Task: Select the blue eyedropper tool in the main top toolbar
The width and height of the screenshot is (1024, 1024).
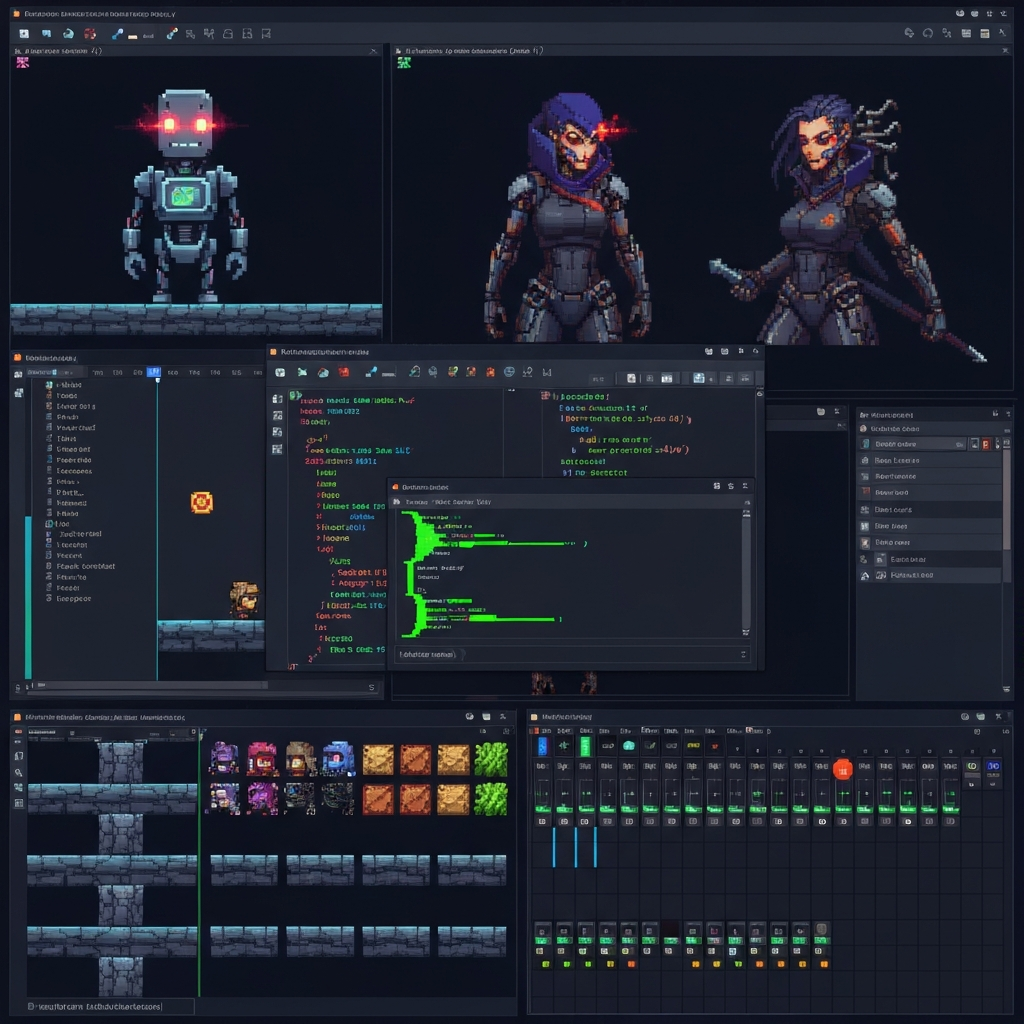Action: [x=118, y=33]
